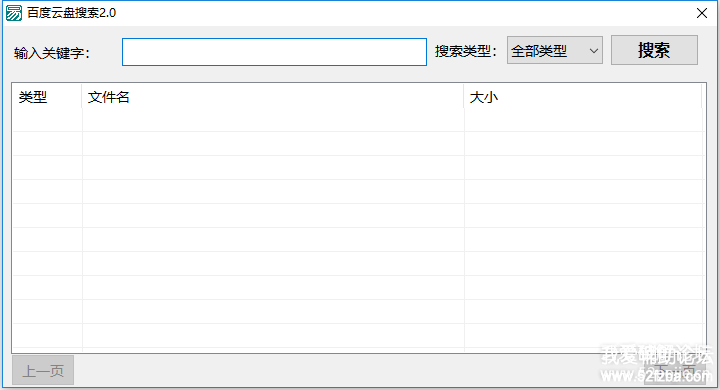Click the 搜索类型 label text
Viewport: 720px width, 390px height.
point(466,51)
